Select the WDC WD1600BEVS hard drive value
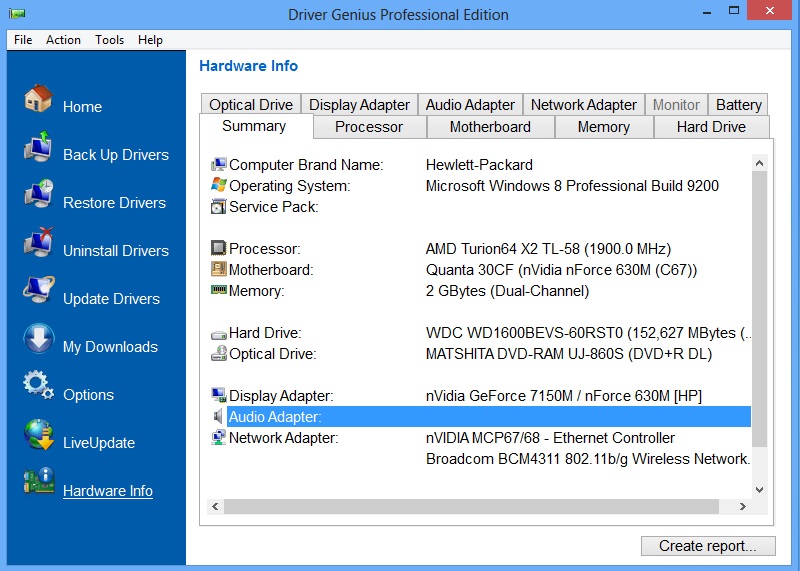 (588, 333)
